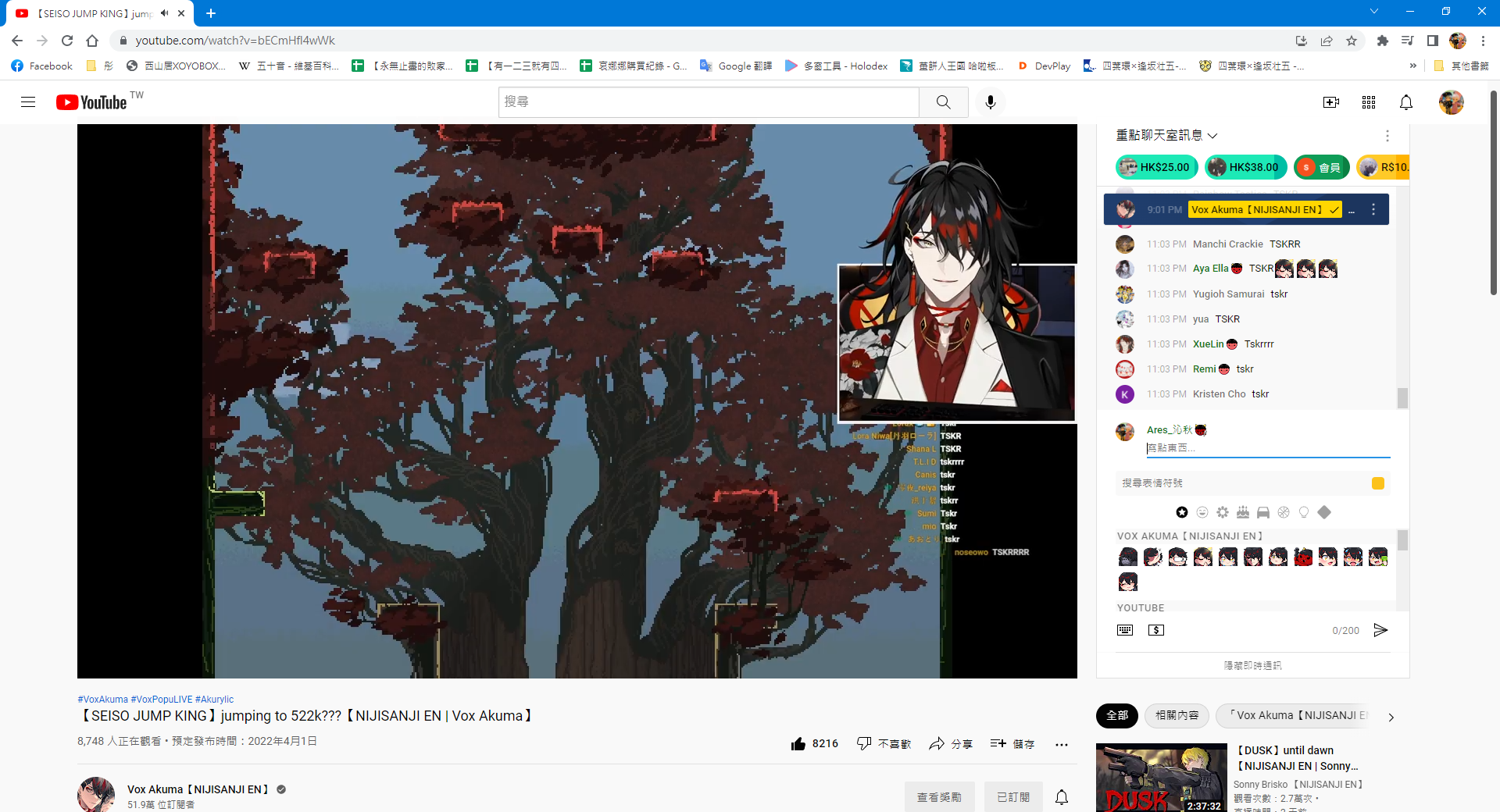Install app icon in address bar
Screen dimensions: 1500x812
pyautogui.click(x=1302, y=41)
